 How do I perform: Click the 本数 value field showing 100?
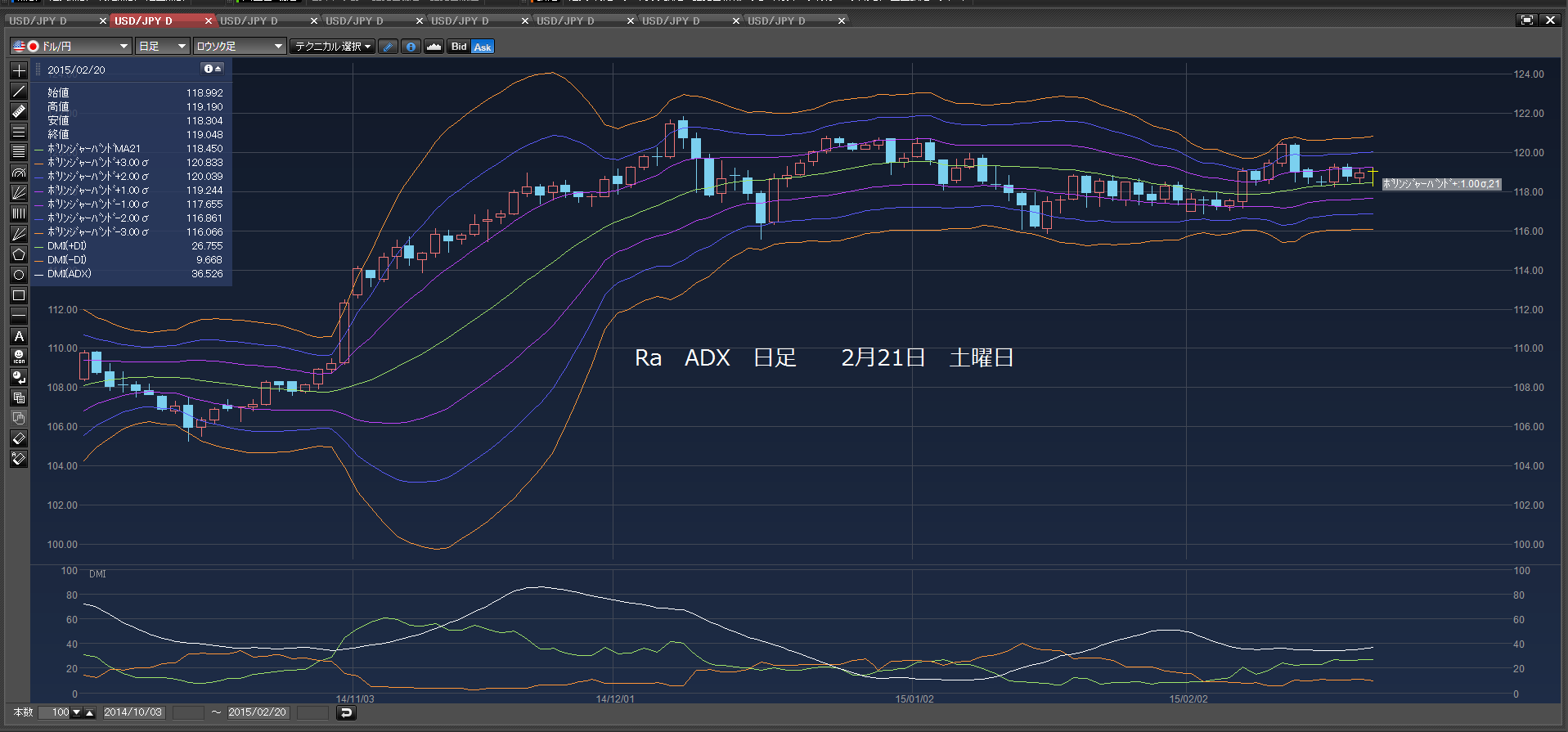coord(56,712)
